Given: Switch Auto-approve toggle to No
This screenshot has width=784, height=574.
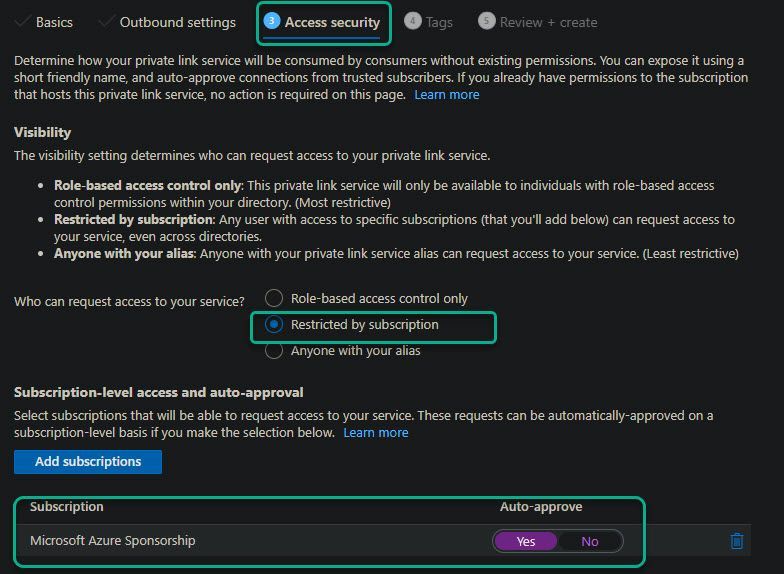Looking at the screenshot, I should (x=590, y=541).
